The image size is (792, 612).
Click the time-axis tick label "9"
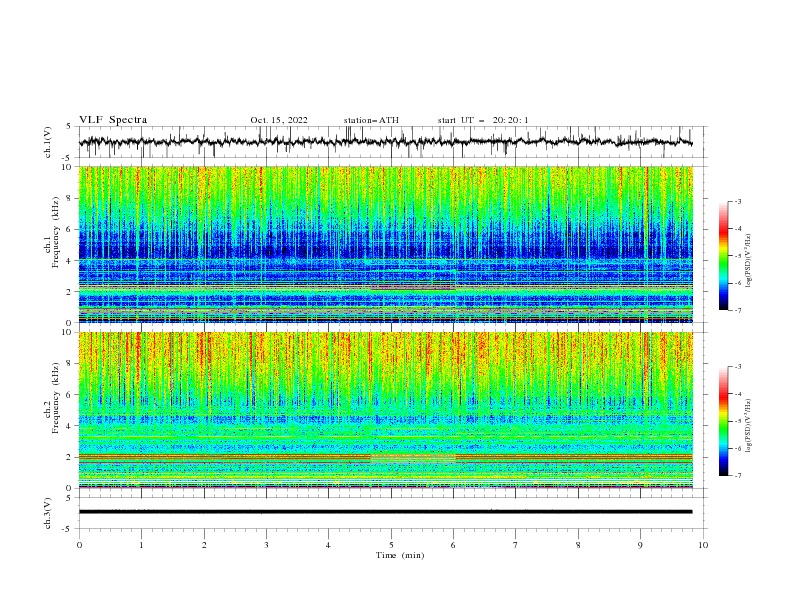pyautogui.click(x=640, y=545)
